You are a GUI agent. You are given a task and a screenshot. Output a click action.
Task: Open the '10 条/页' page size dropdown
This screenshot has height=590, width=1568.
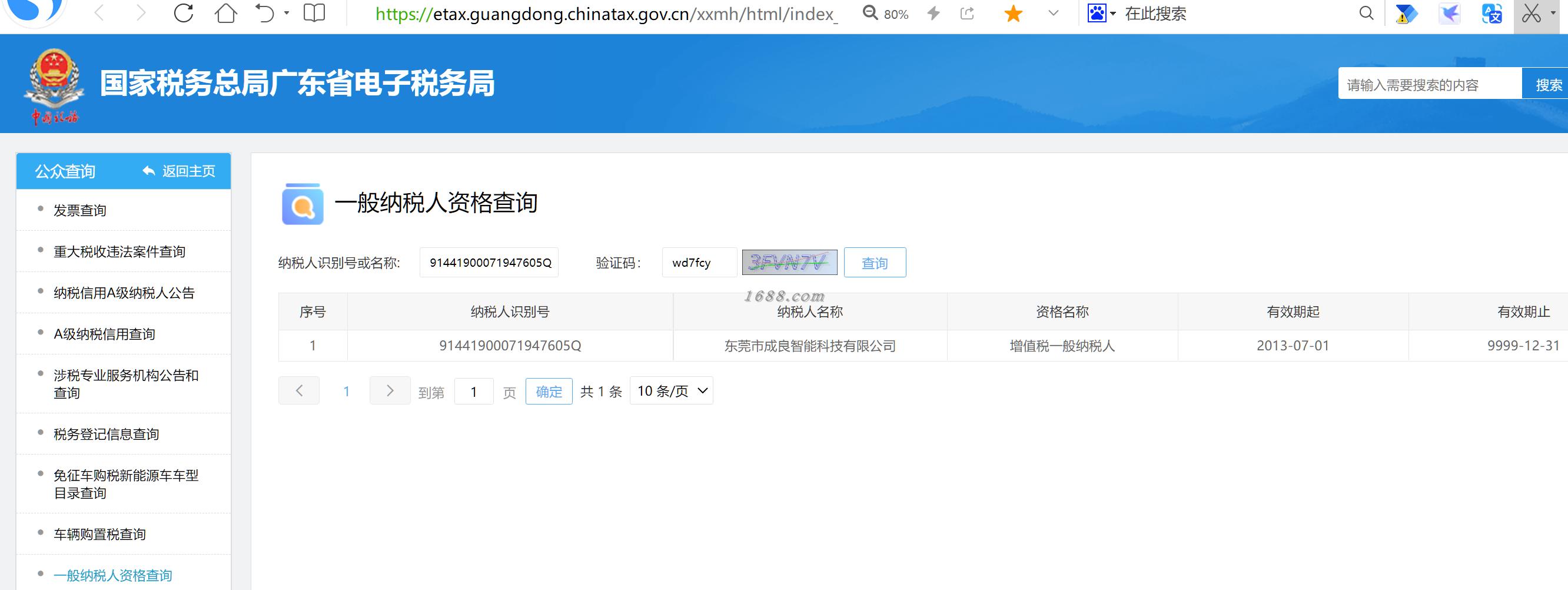pyautogui.click(x=672, y=391)
